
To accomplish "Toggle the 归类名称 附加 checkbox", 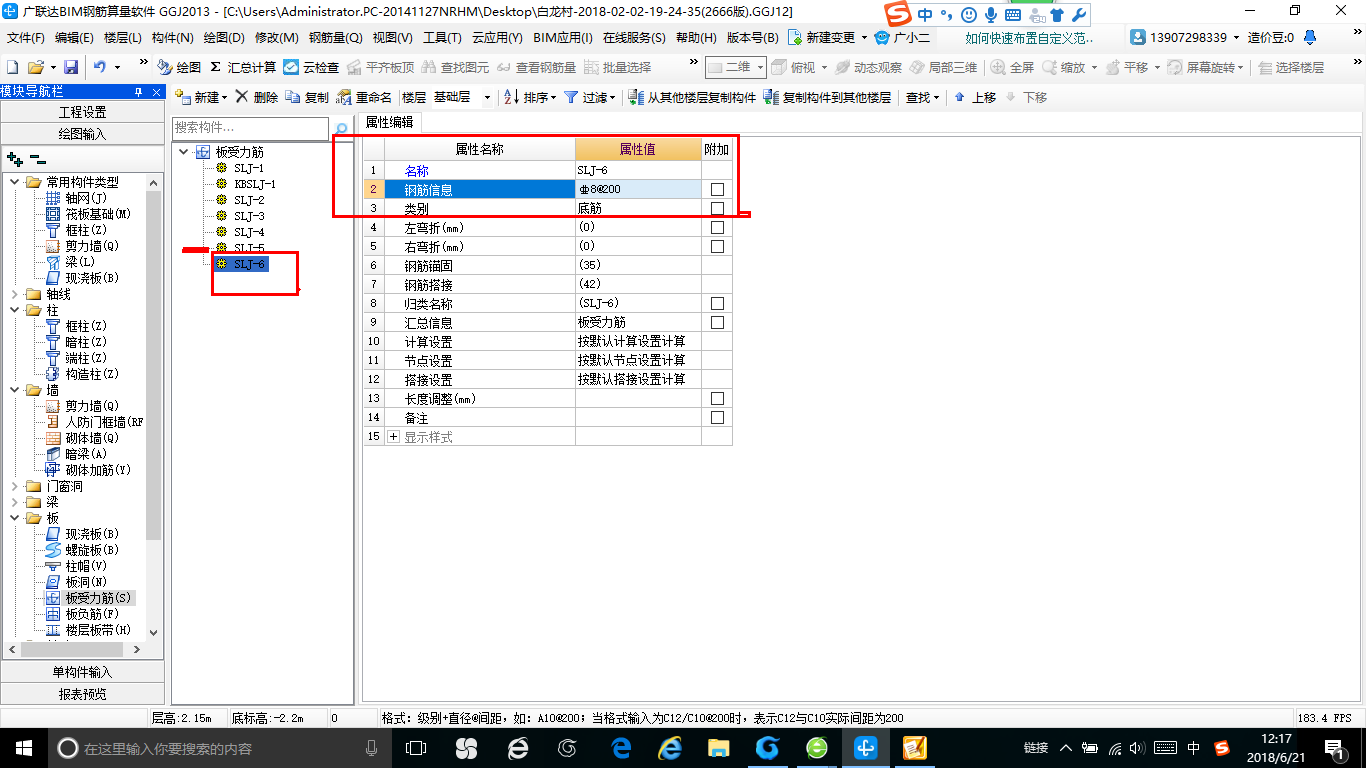I will coord(717,303).
